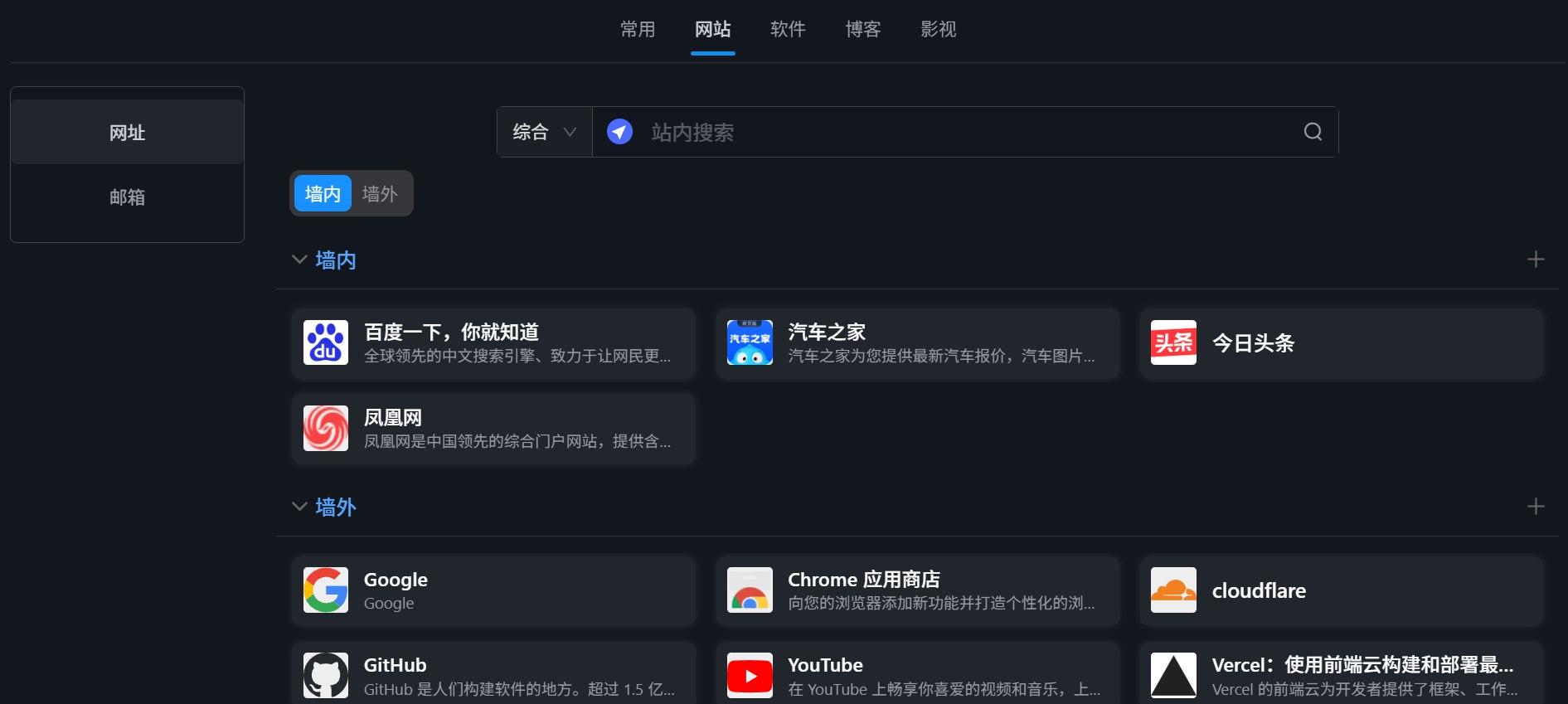Click description GitHub 是人们构建软件的地方
Image resolution: width=1568 pixels, height=704 pixels.
[519, 689]
